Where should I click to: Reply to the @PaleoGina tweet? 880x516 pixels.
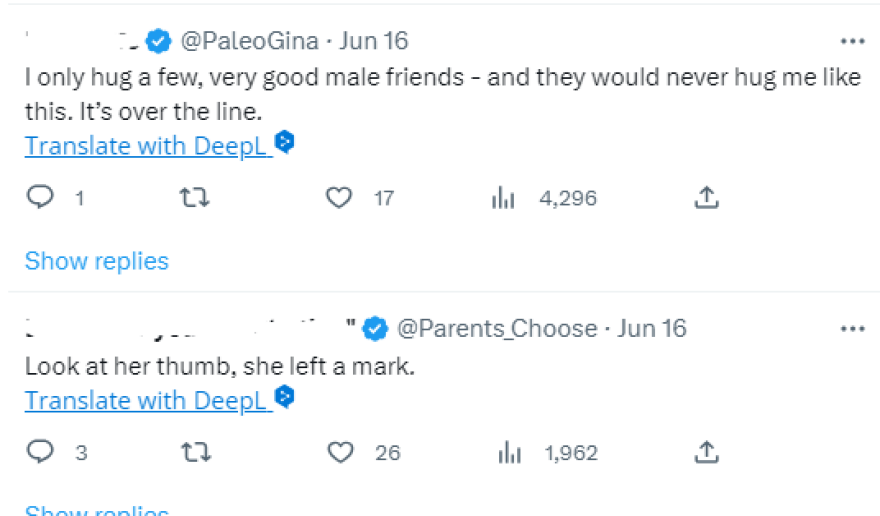point(40,198)
